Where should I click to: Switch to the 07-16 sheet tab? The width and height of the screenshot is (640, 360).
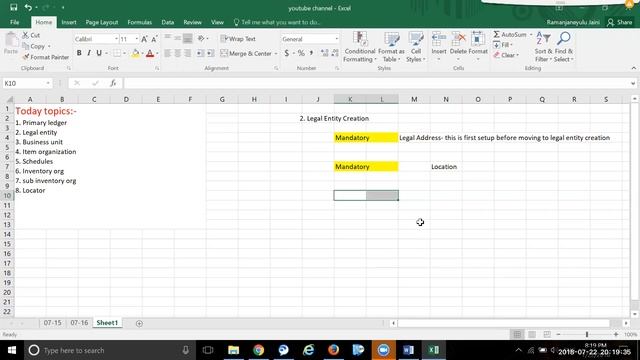(79, 323)
